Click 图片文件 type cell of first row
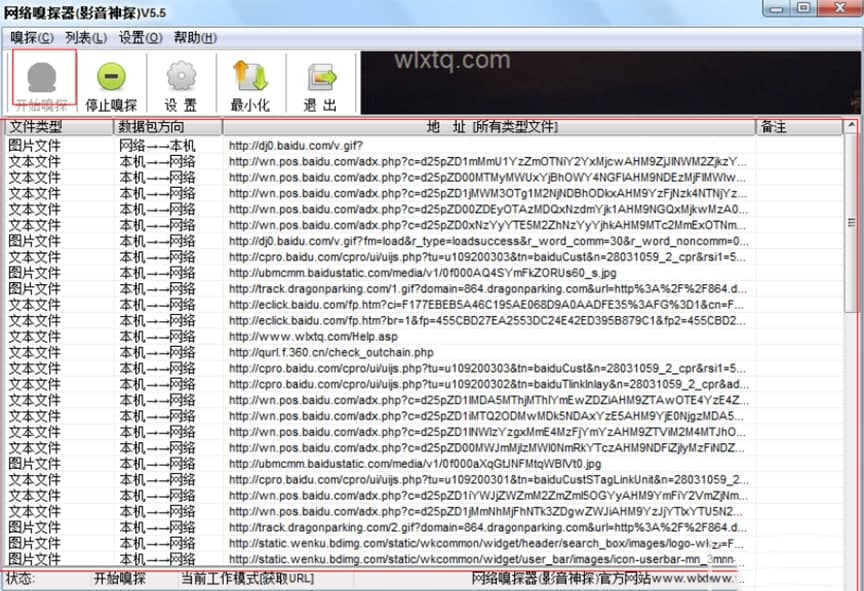This screenshot has width=864, height=591. [34, 145]
